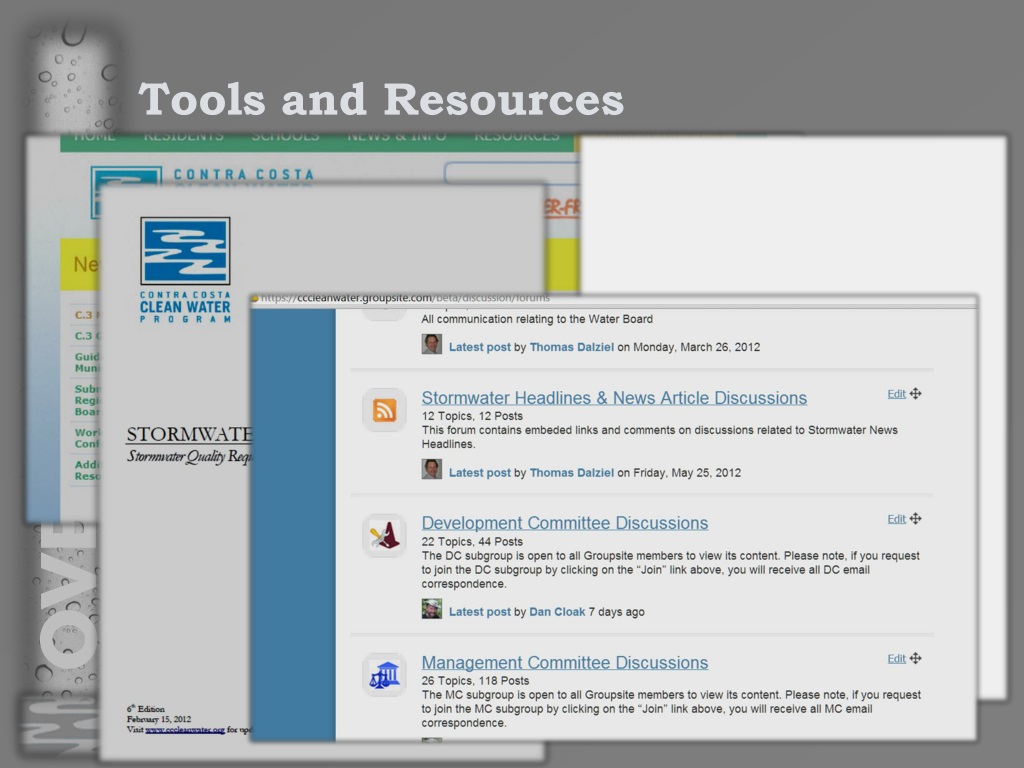Click the Development Committee forum icon
Viewport: 1024px width, 768px height.
[385, 536]
